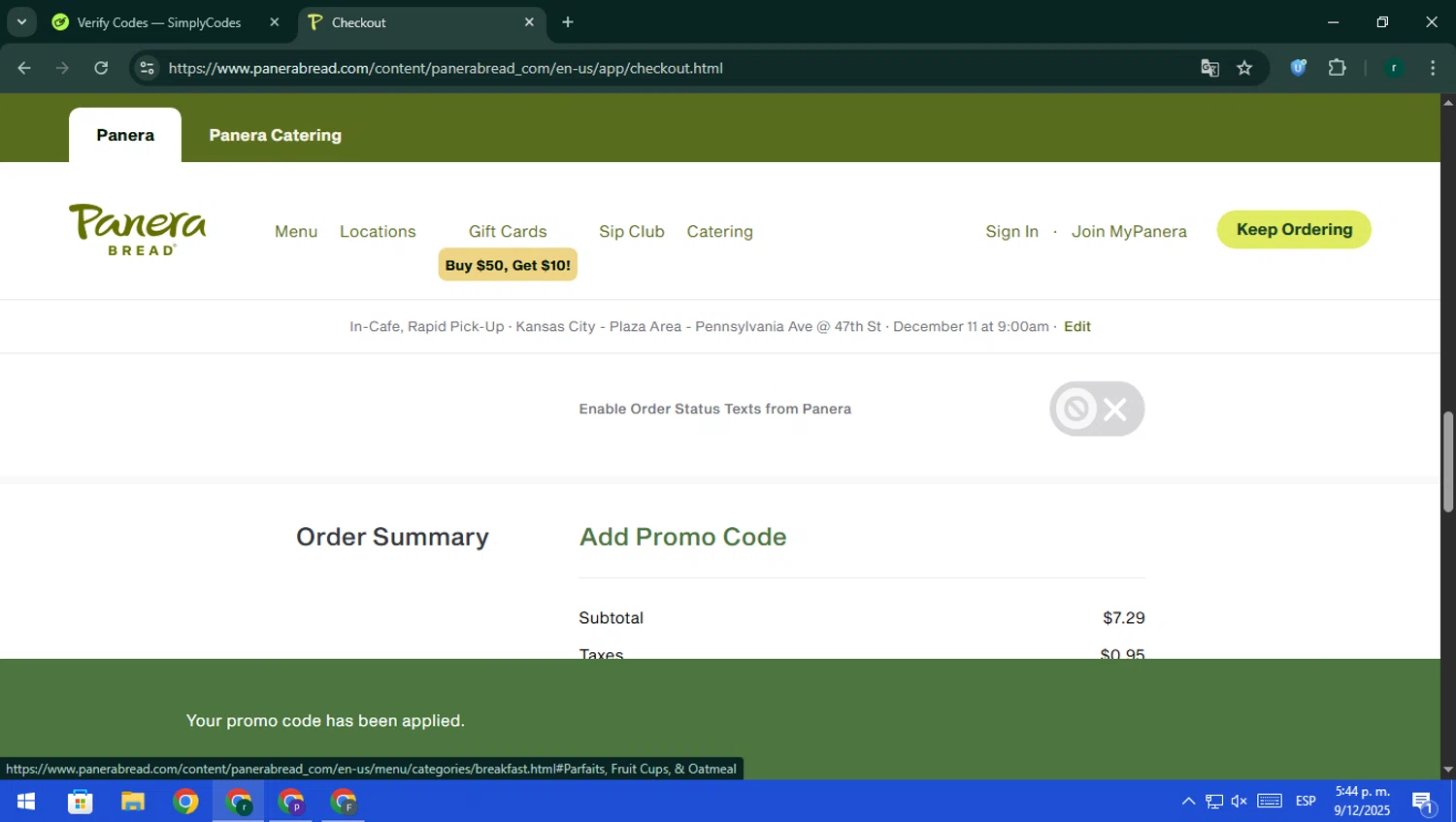
Task: Click the 'Your promo code has been applied.' message
Action: click(x=325, y=720)
